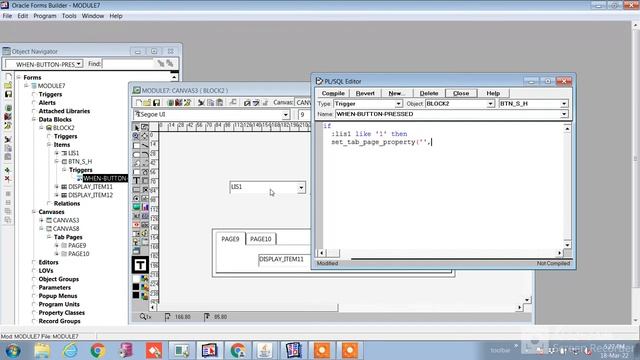Click the Find input field

click(128, 64)
